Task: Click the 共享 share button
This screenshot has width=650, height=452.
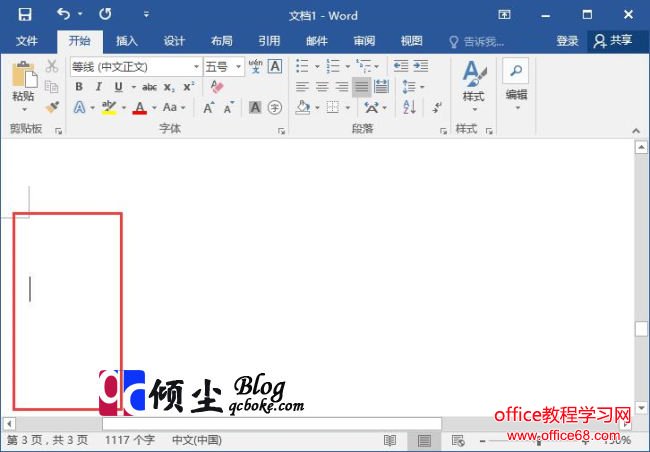Action: 613,41
